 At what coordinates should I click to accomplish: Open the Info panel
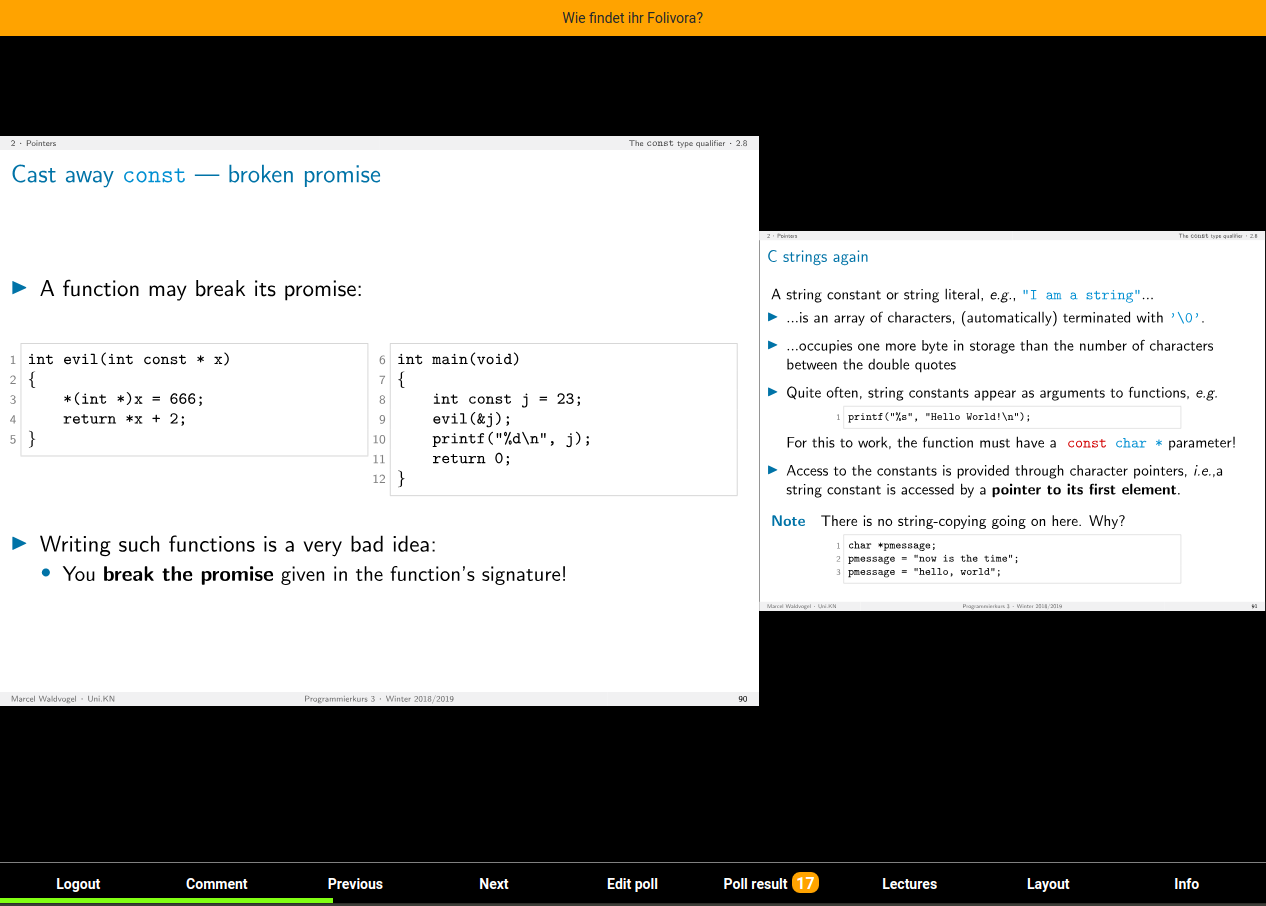click(x=1186, y=884)
